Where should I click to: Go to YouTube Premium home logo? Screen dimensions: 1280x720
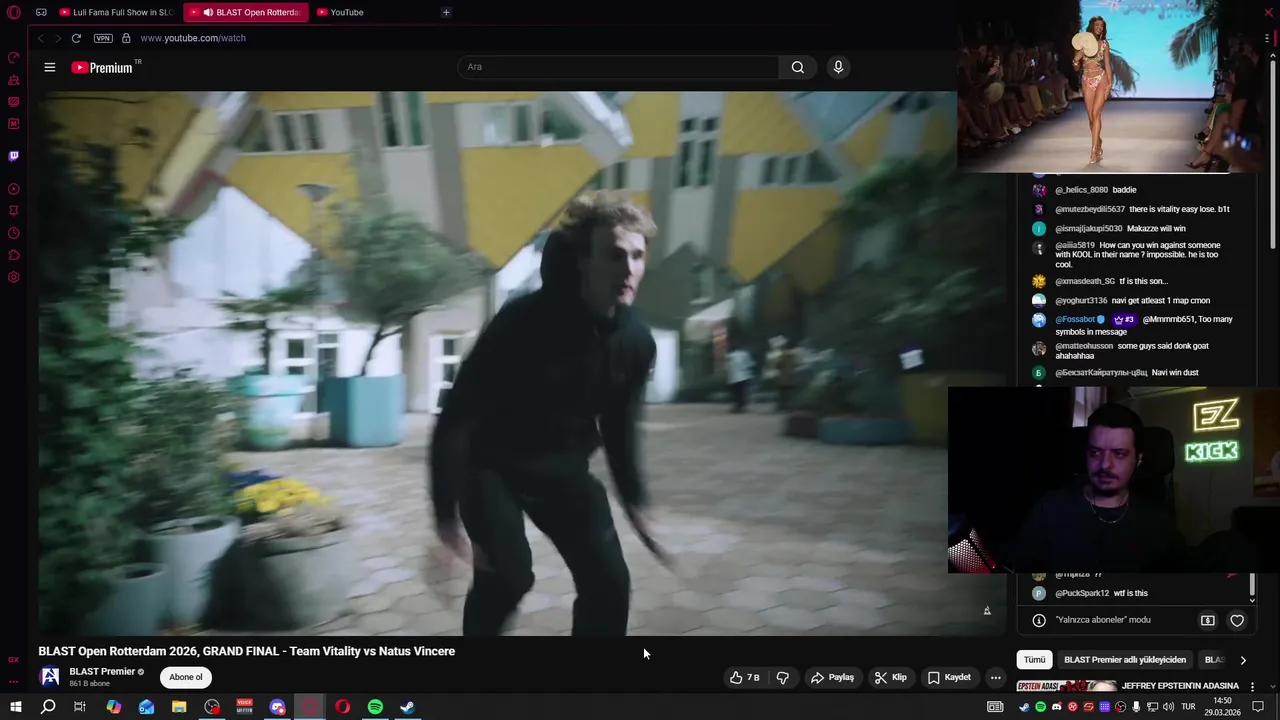[102, 67]
